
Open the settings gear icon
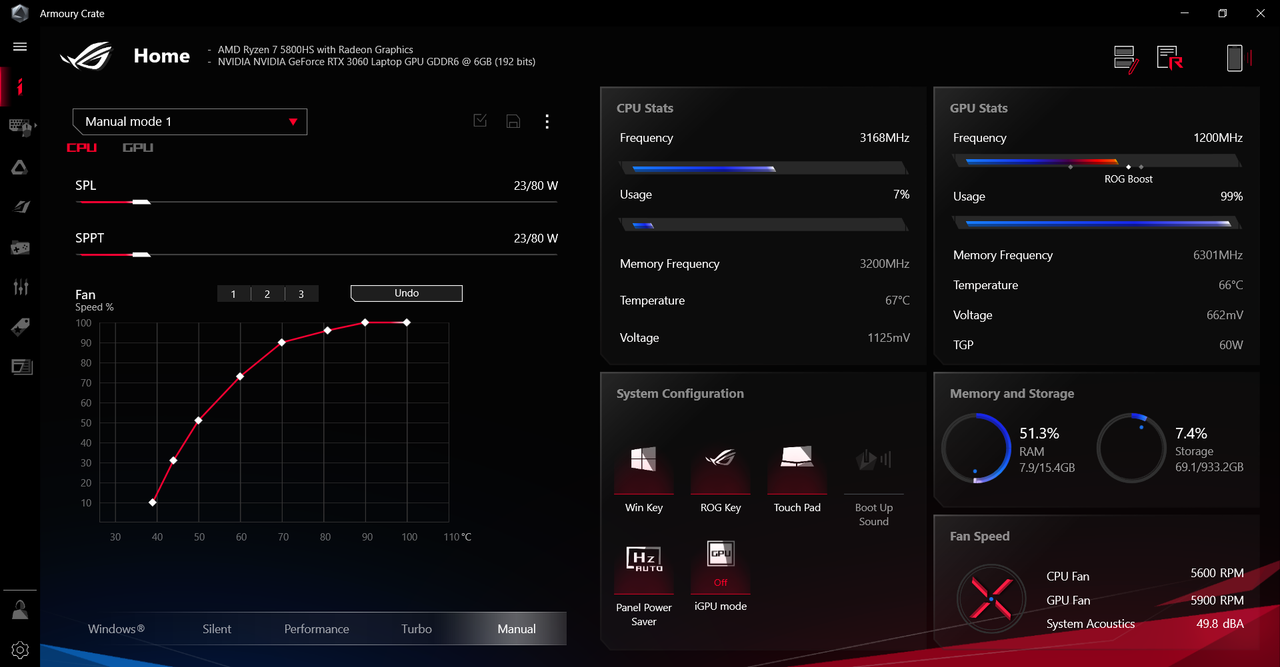coord(20,649)
